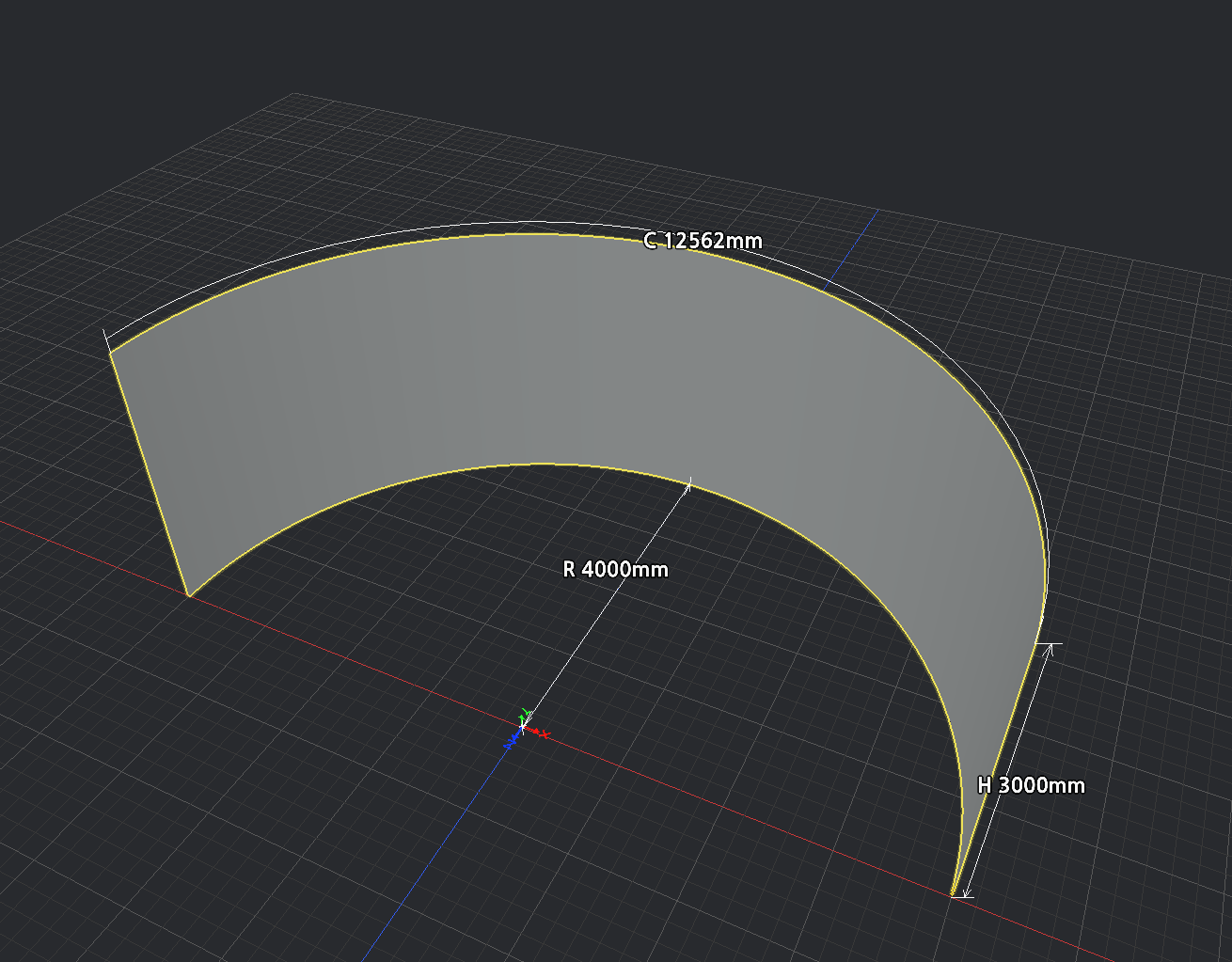Click the top arrowhead of the height dimension
The width and height of the screenshot is (1232, 962).
click(1048, 649)
